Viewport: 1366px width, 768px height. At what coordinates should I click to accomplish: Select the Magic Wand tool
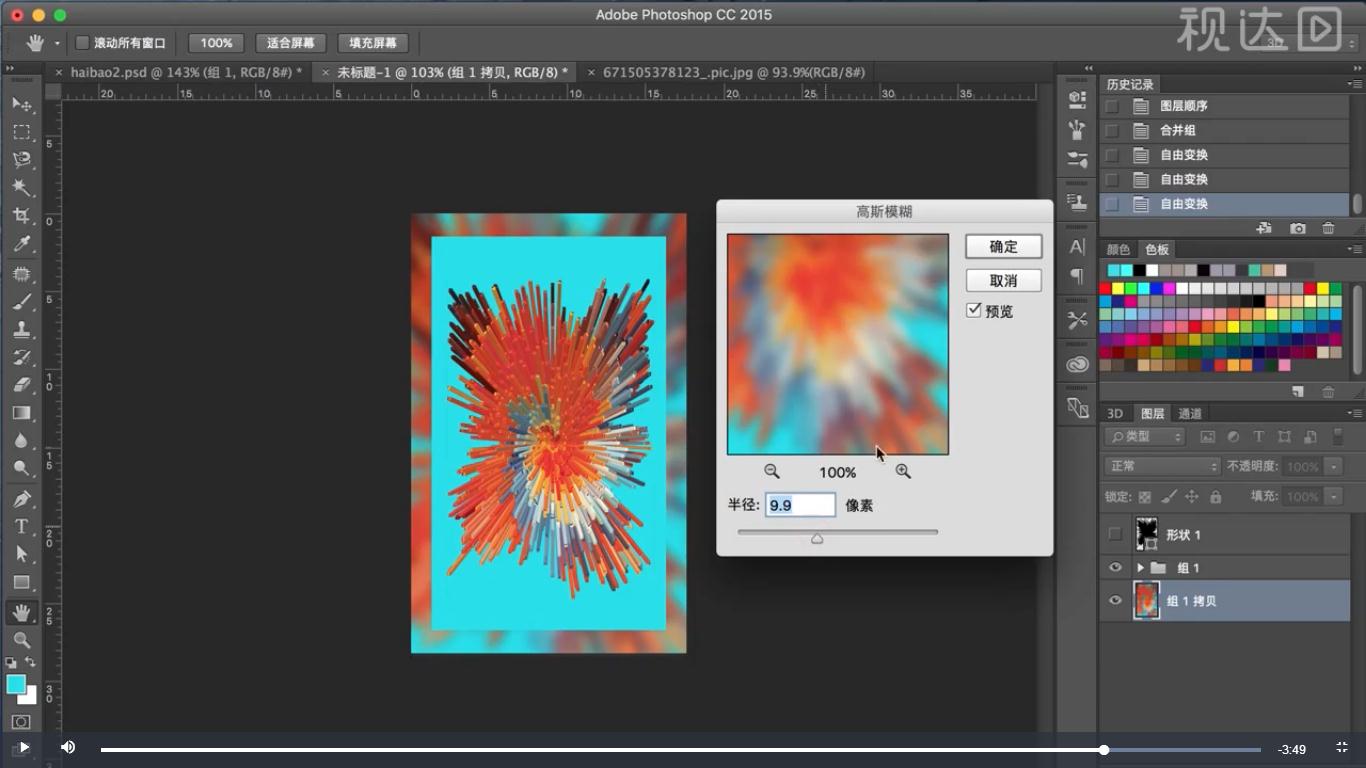pos(21,188)
